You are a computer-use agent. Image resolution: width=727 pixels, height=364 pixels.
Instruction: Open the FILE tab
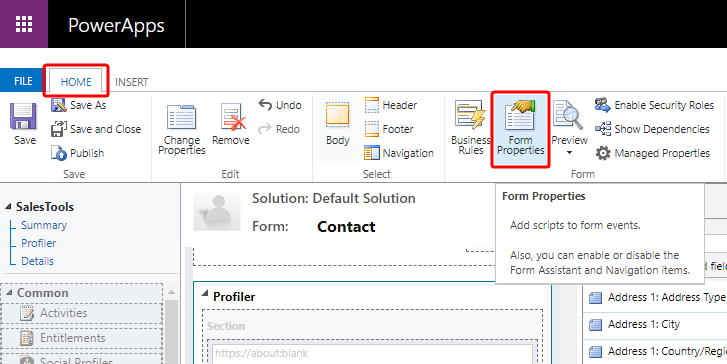23,82
